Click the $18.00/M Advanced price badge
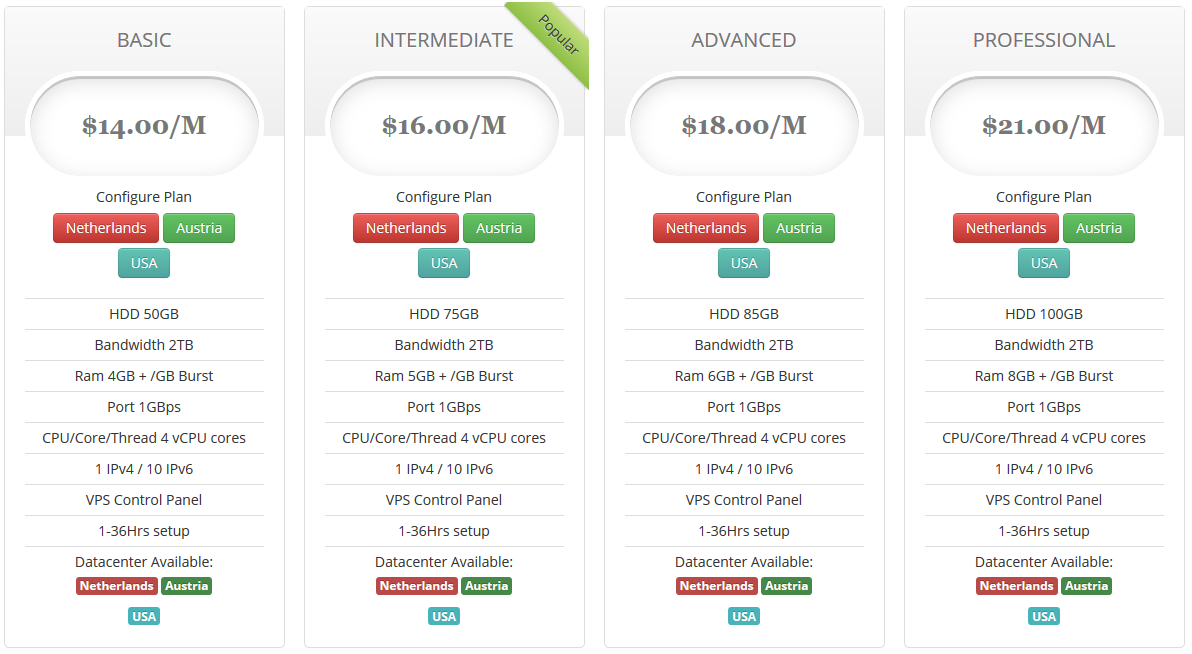Screen dimensions: 1192x654 pos(744,126)
